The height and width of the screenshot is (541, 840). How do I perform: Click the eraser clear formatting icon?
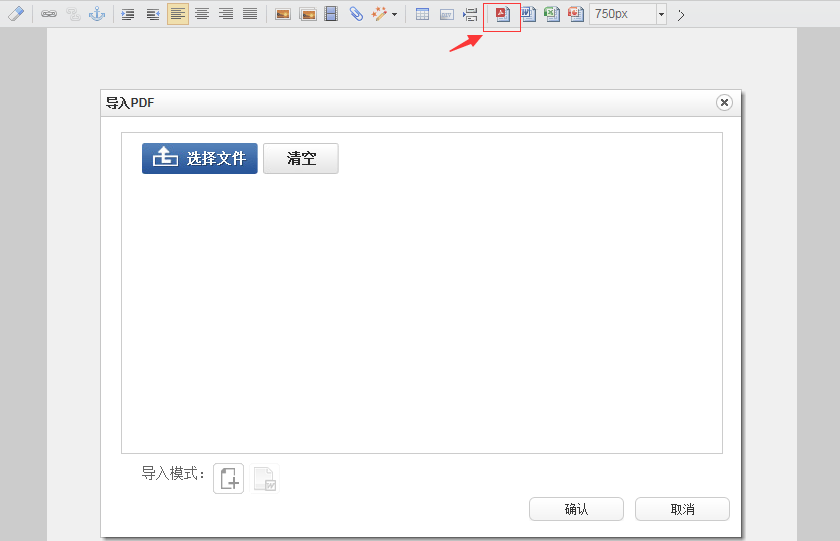pos(16,14)
